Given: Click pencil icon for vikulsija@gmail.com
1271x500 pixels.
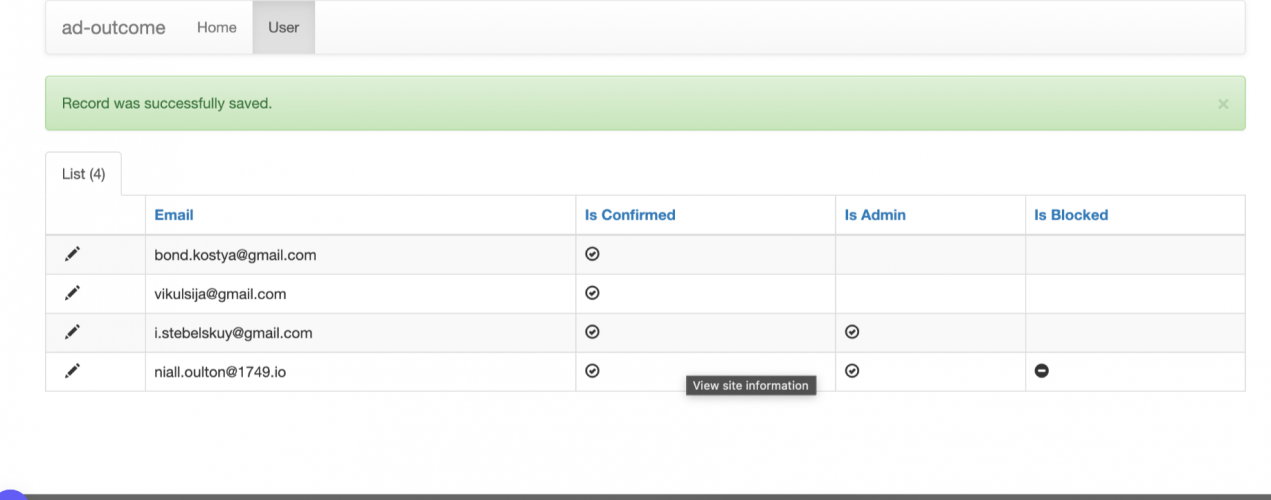Looking at the screenshot, I should (x=72, y=293).
